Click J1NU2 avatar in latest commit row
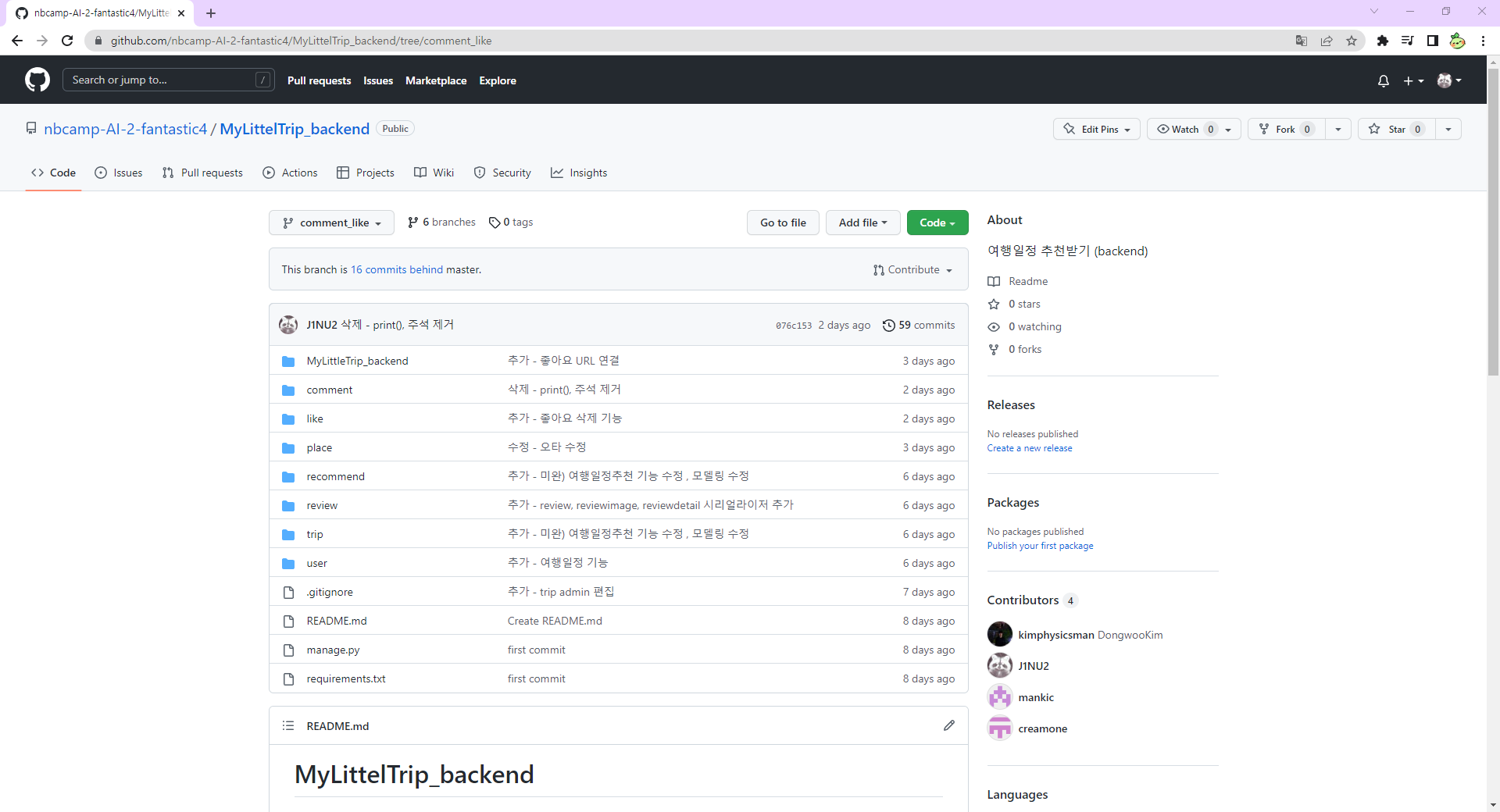 click(x=288, y=325)
